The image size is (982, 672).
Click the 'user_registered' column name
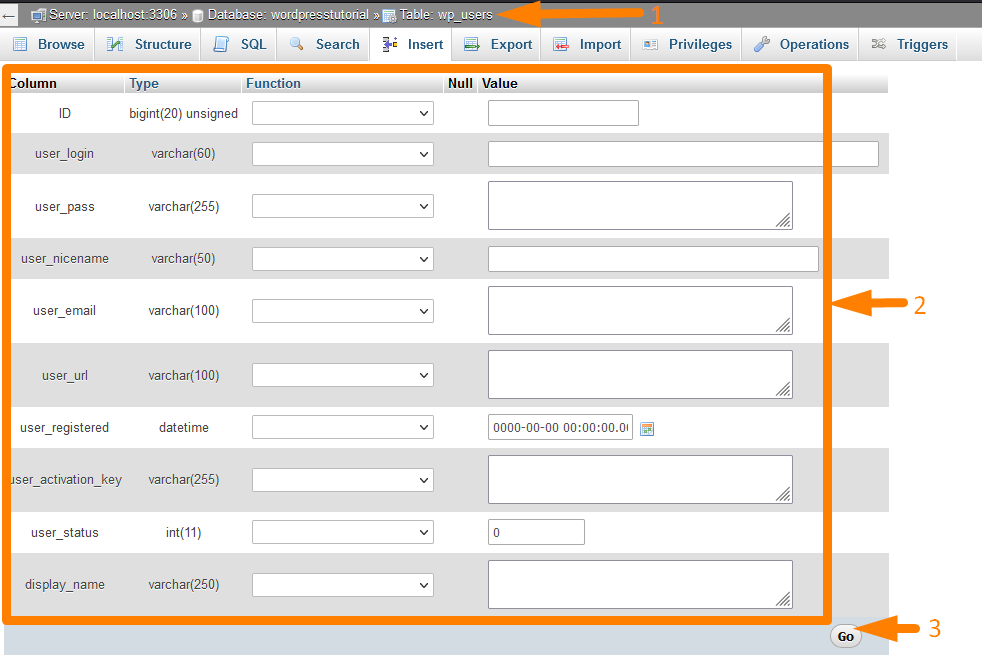pos(65,427)
